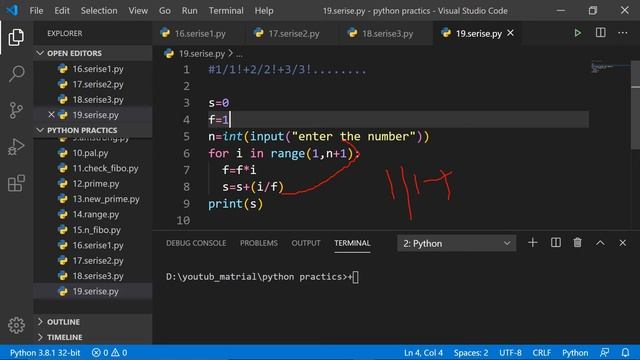Click Ln 4, Col 4 status entry
Screen dimensions: 640x360
point(423,352)
